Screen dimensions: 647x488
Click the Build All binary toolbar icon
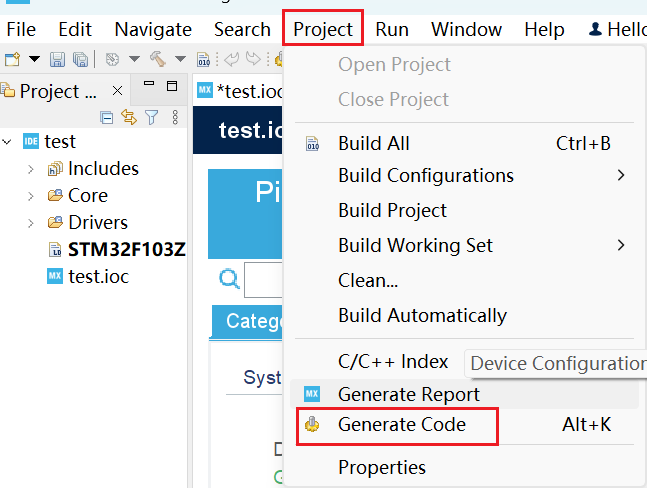pyautogui.click(x=203, y=59)
